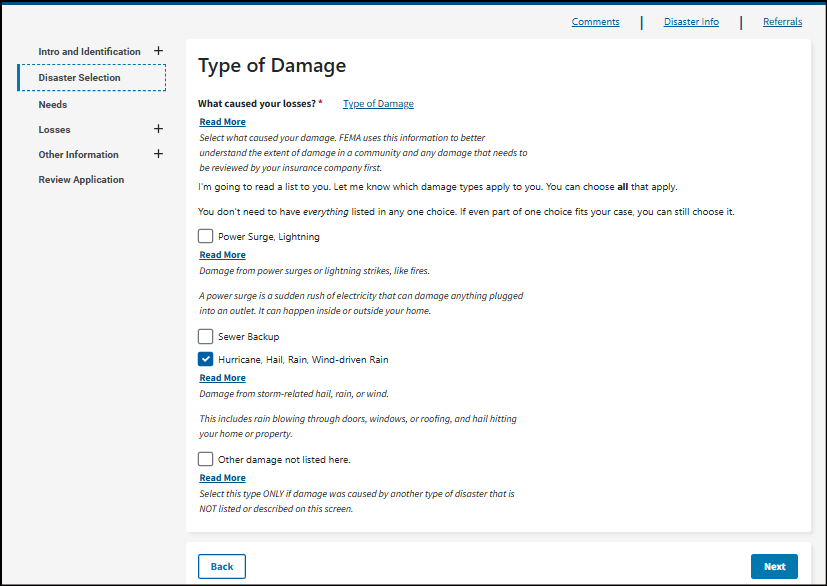Tick the Other damage not listed checkbox
827x586 pixels.
tap(206, 460)
